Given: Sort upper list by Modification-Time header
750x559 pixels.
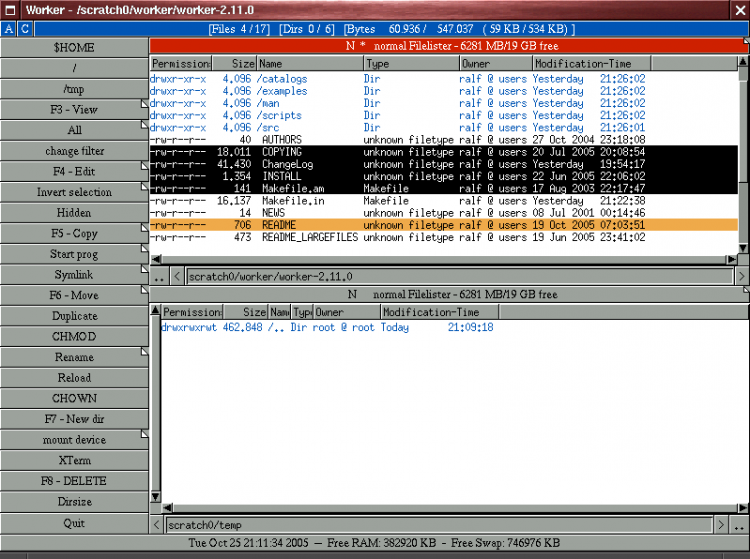Looking at the screenshot, I should point(592,64).
